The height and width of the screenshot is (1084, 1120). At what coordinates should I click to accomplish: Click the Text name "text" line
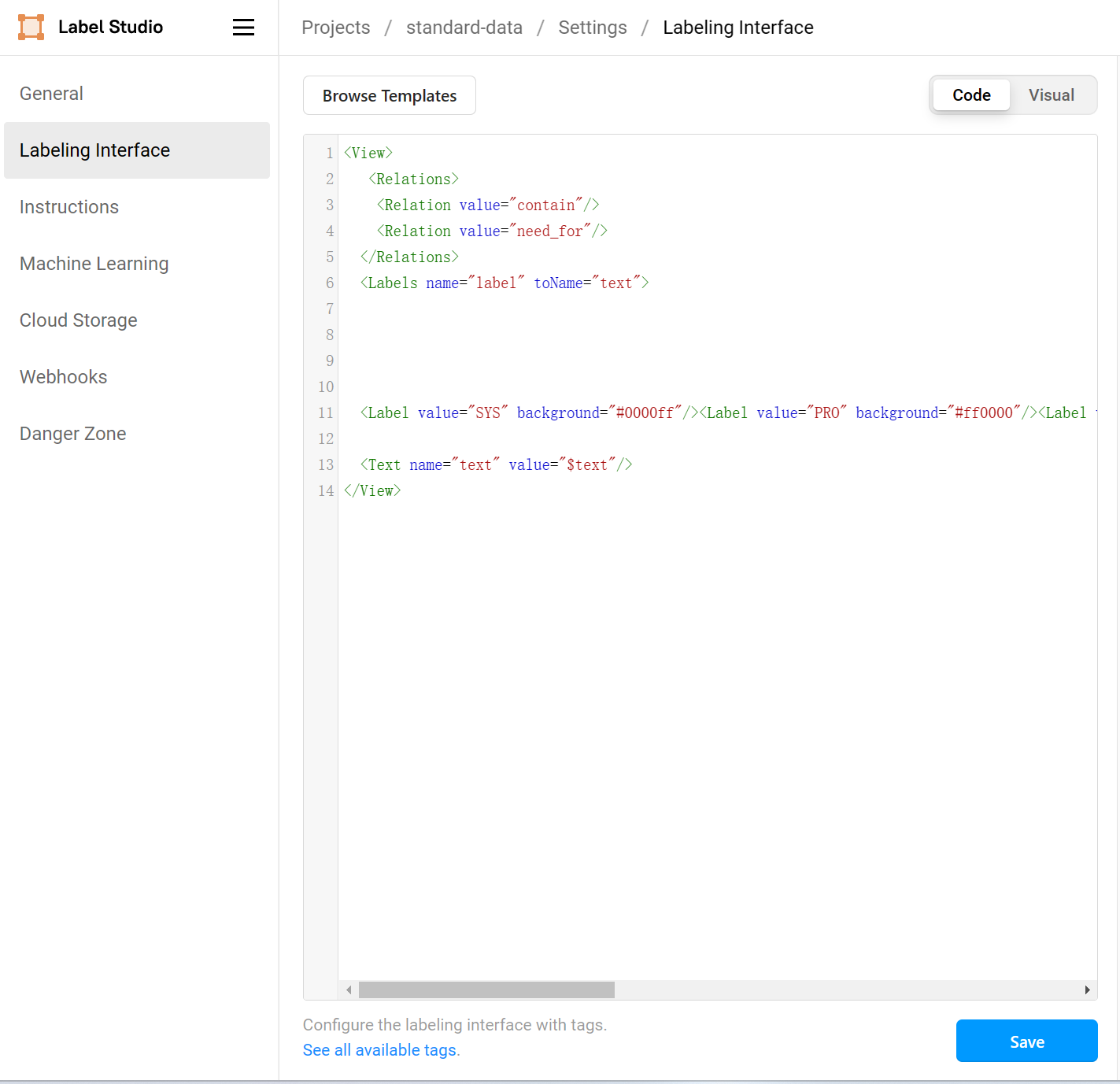pyautogui.click(x=496, y=464)
